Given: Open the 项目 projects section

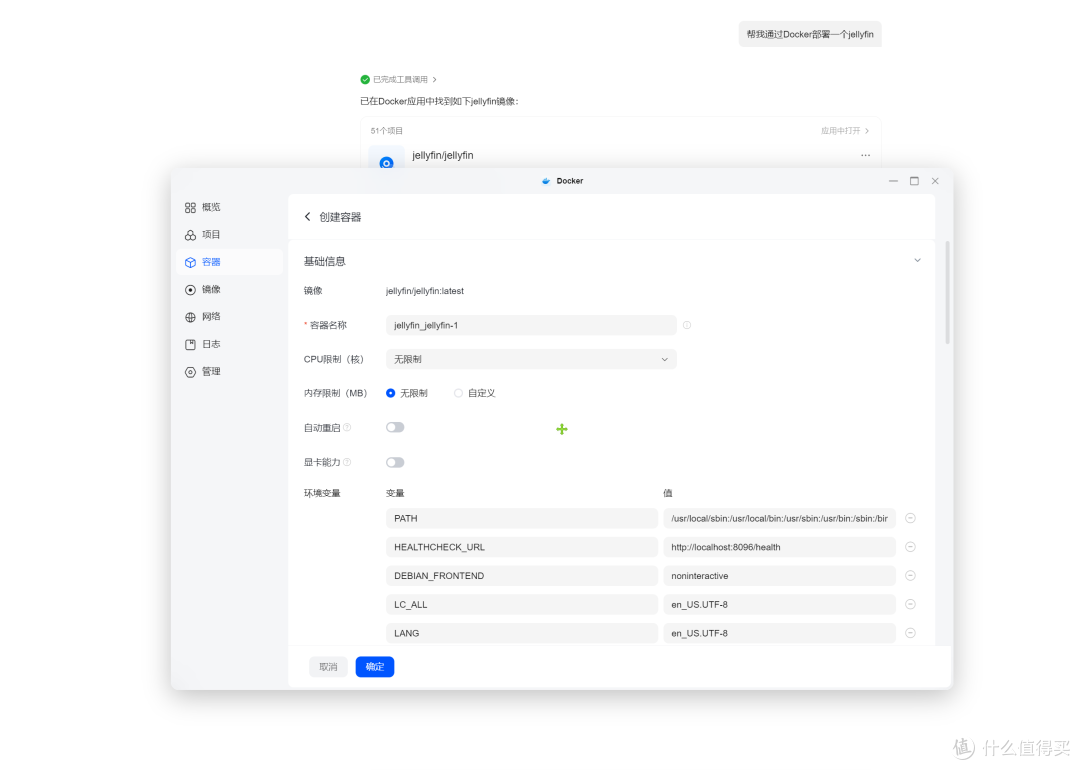Looking at the screenshot, I should click(x=229, y=235).
